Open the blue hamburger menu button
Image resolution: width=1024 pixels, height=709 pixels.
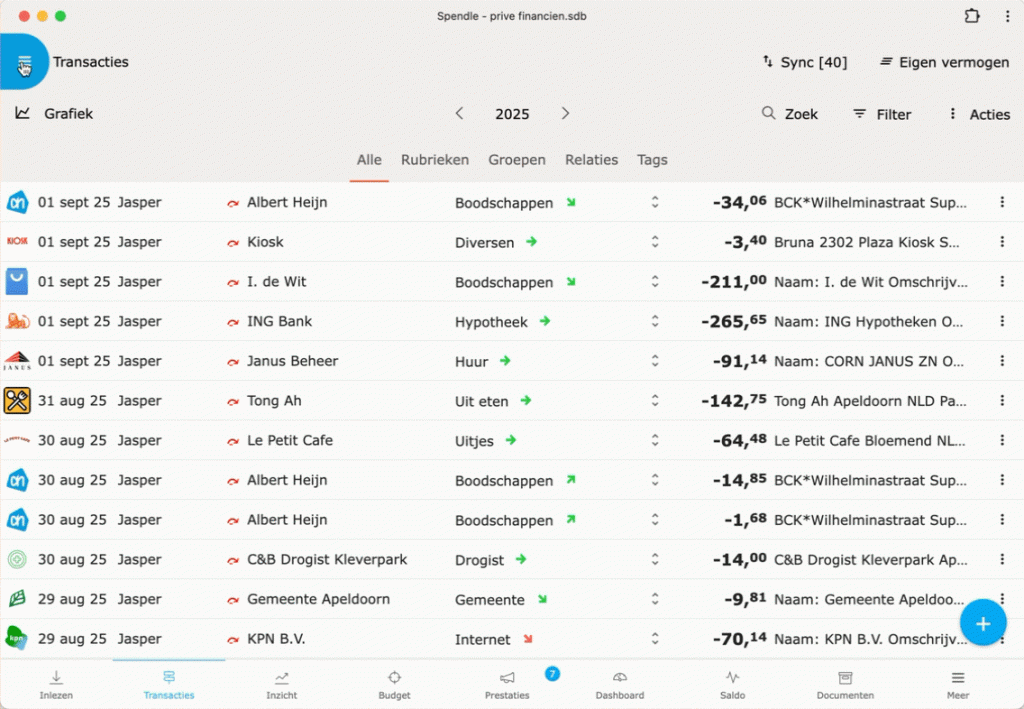point(24,63)
